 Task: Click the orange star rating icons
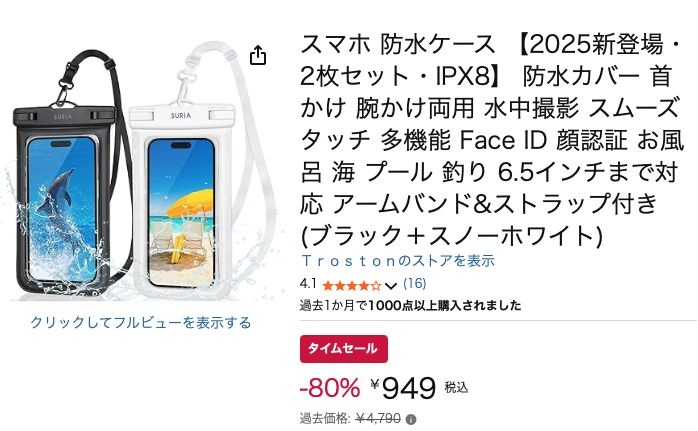click(x=352, y=285)
